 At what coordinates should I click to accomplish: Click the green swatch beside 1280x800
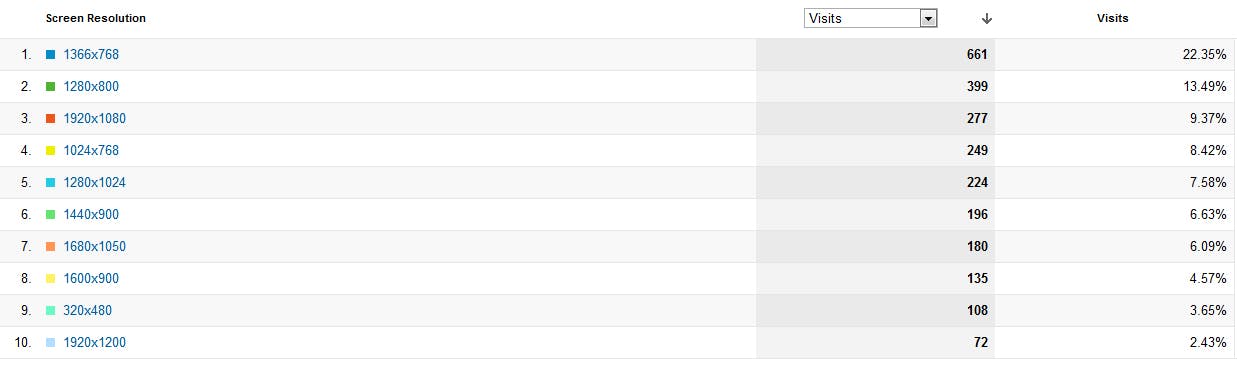(50, 87)
